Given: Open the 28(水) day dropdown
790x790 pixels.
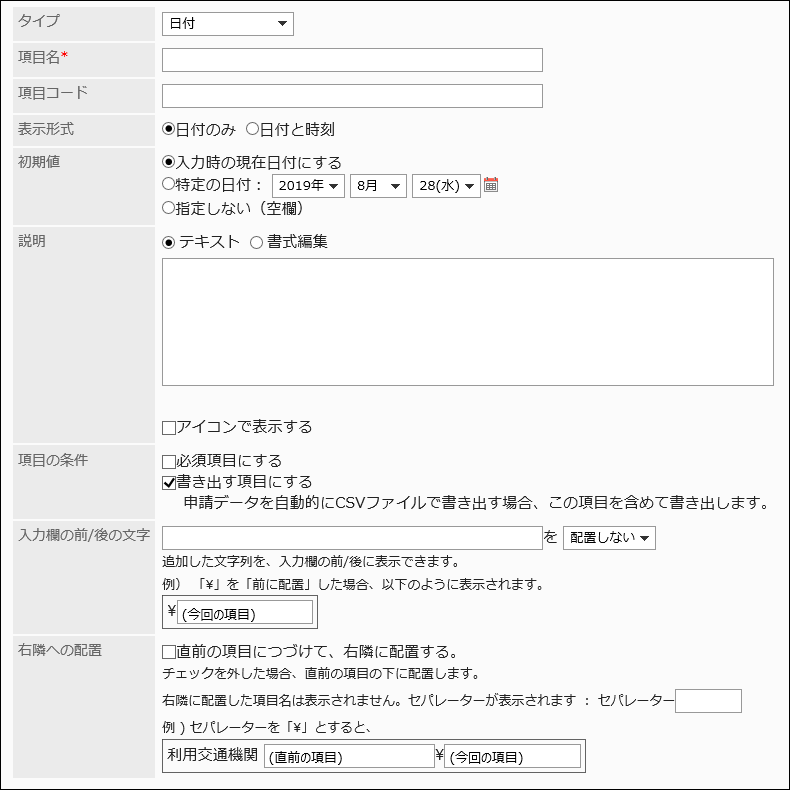Looking at the screenshot, I should coord(446,186).
